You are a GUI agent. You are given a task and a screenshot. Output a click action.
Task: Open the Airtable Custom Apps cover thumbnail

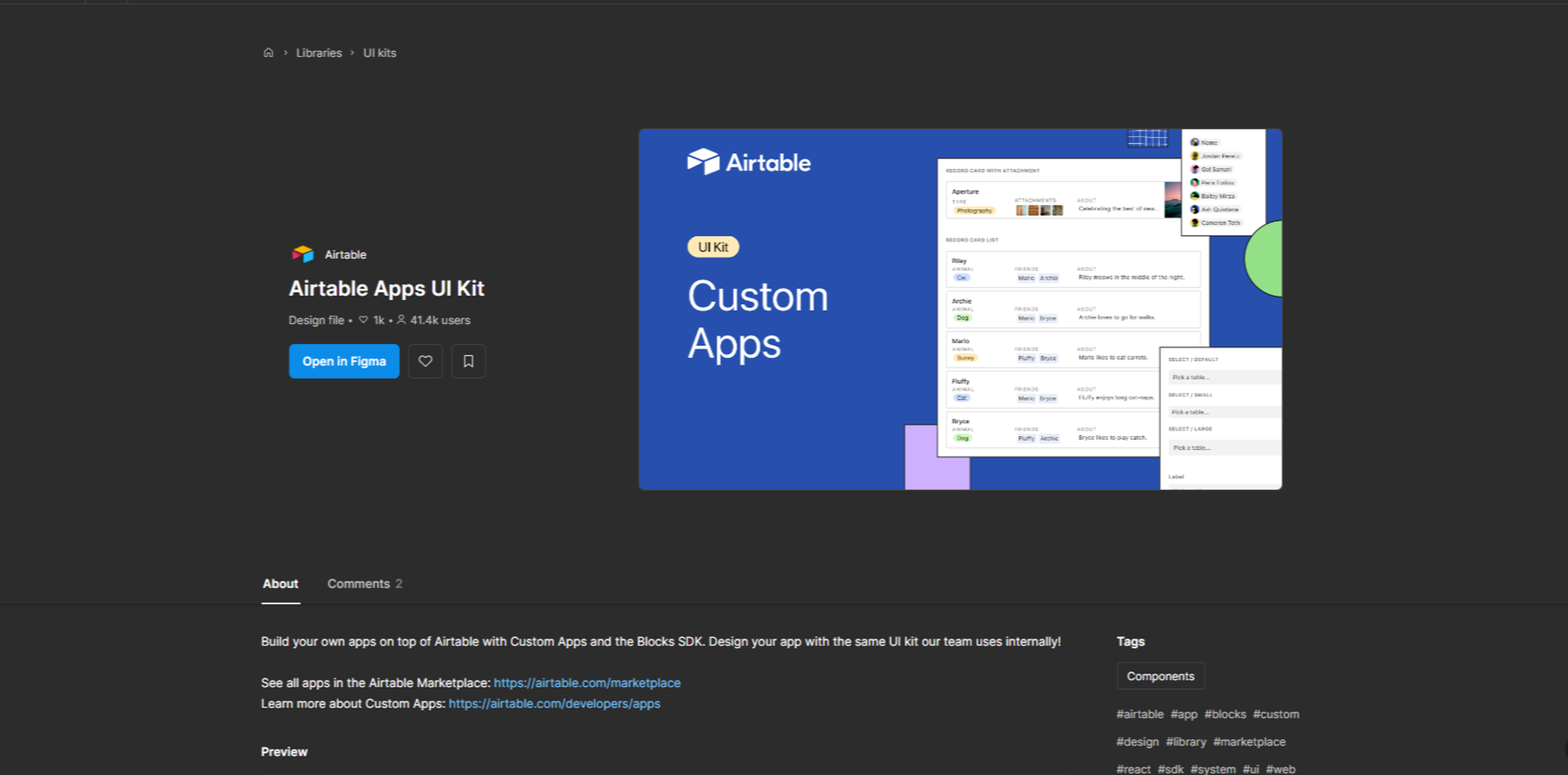tap(960, 309)
